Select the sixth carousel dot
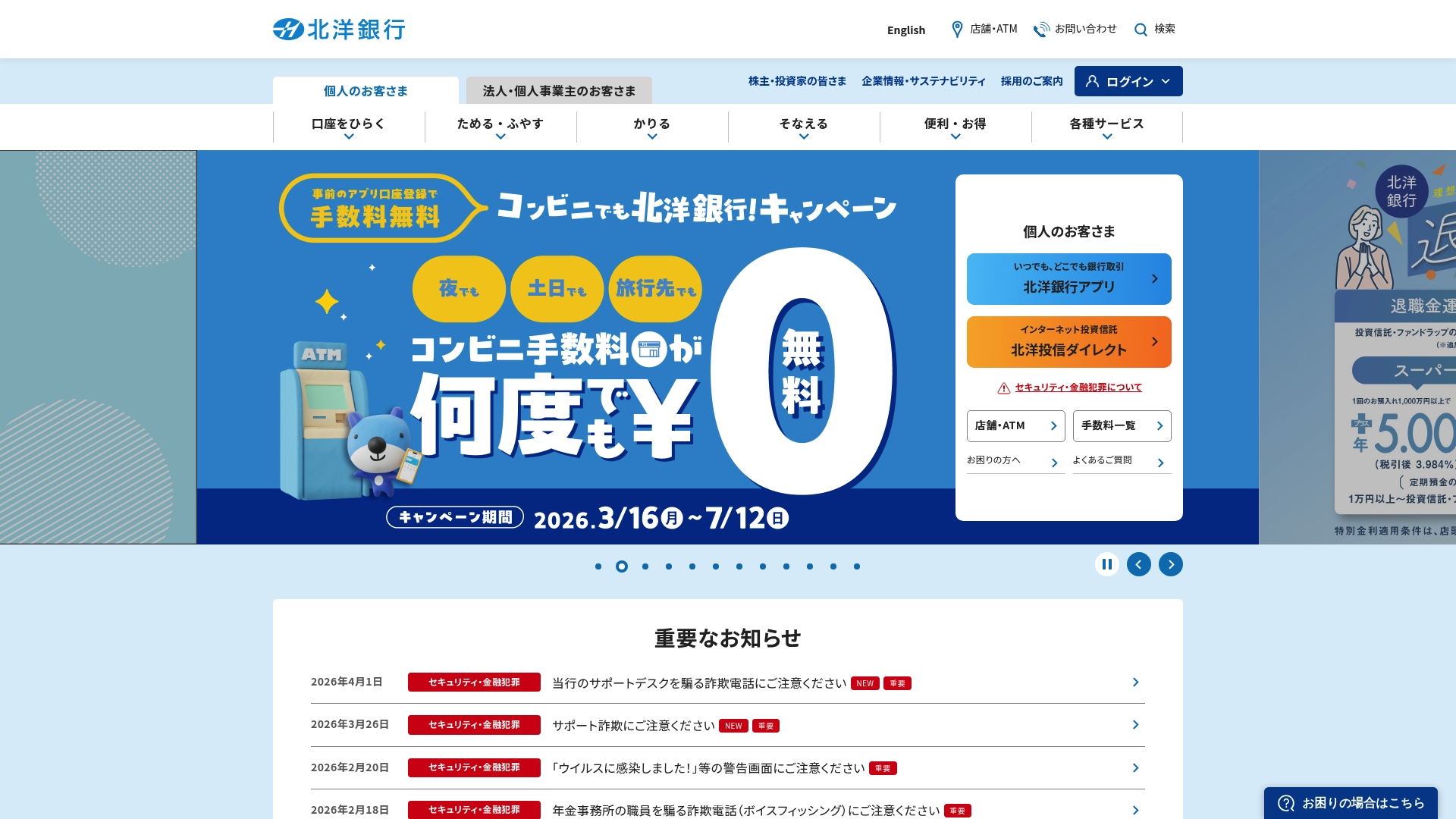1456x819 pixels. pyautogui.click(x=716, y=566)
